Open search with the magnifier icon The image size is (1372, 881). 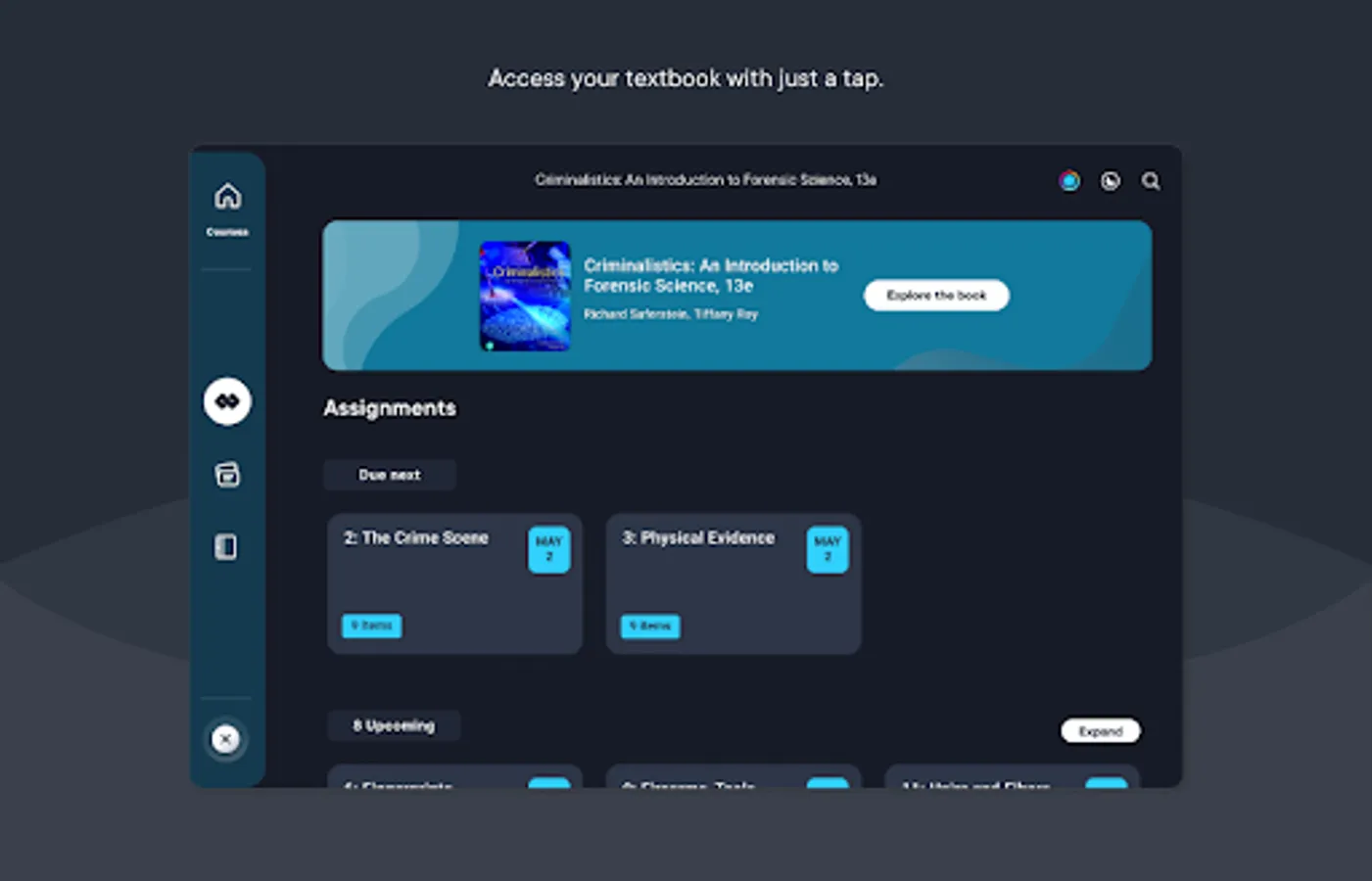click(1151, 181)
